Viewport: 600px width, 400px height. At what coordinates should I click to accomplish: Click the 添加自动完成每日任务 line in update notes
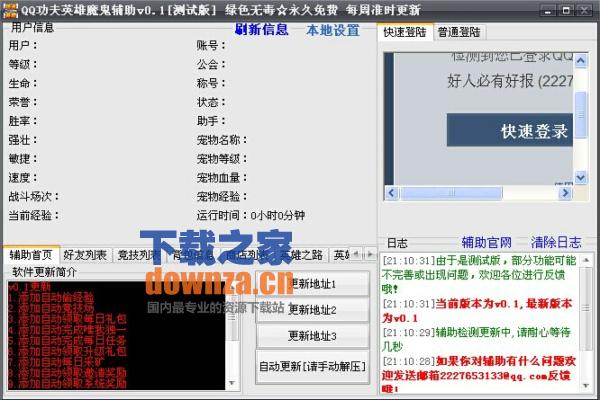point(67,340)
